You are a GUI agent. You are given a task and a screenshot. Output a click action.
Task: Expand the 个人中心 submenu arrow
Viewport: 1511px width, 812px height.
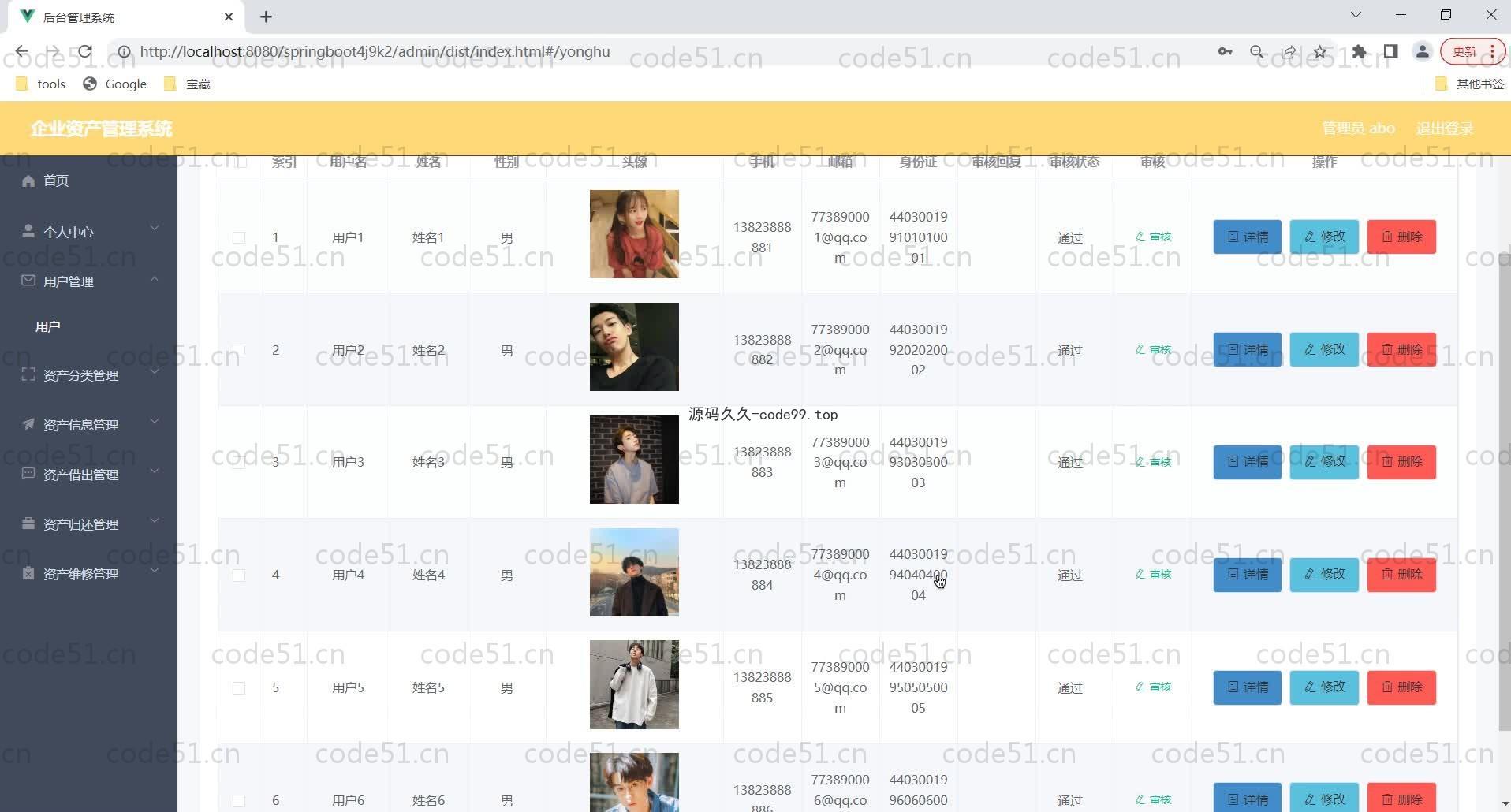pyautogui.click(x=155, y=229)
